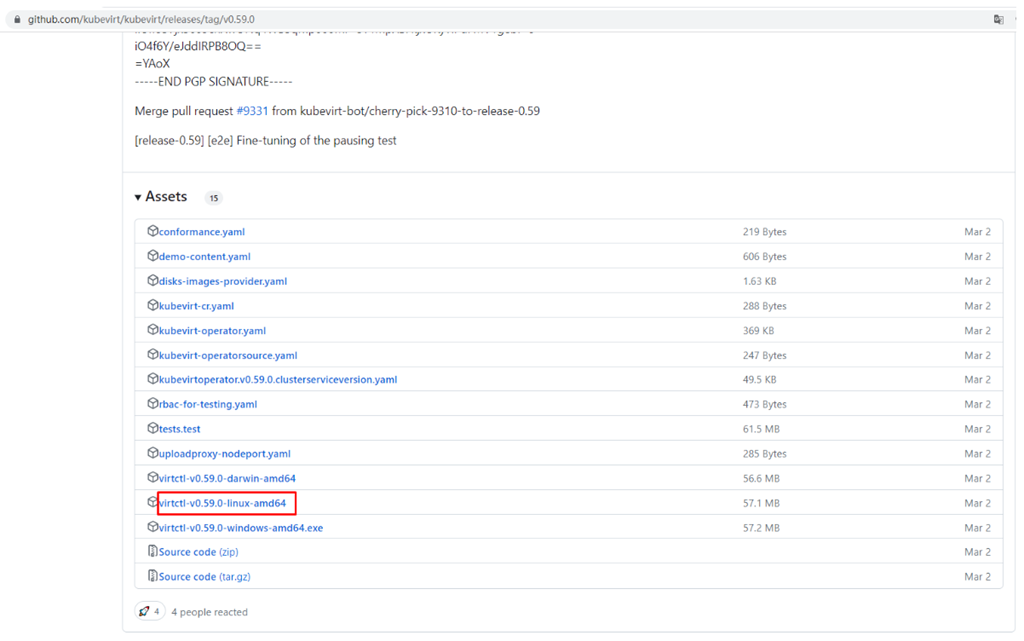1024x641 pixels.
Task: Click the '-----END PGP SIGNATURE-----' line
Action: click(x=214, y=82)
